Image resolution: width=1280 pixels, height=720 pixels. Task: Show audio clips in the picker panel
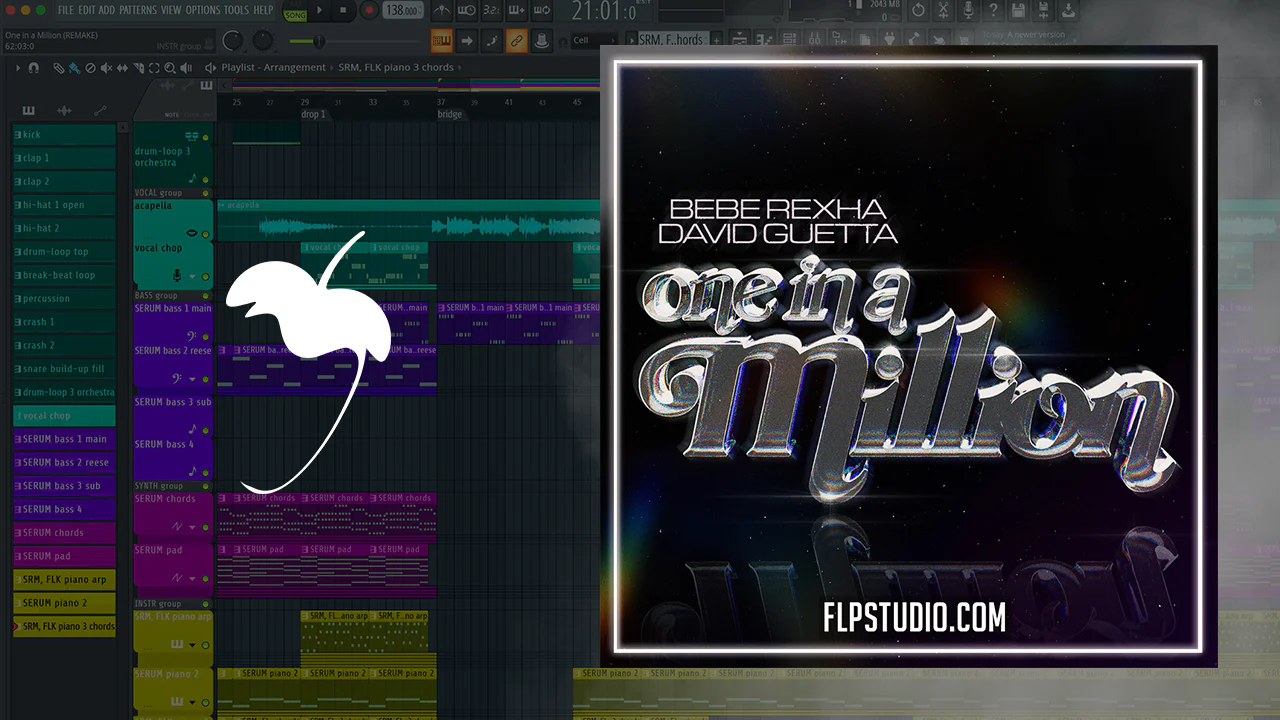click(64, 110)
